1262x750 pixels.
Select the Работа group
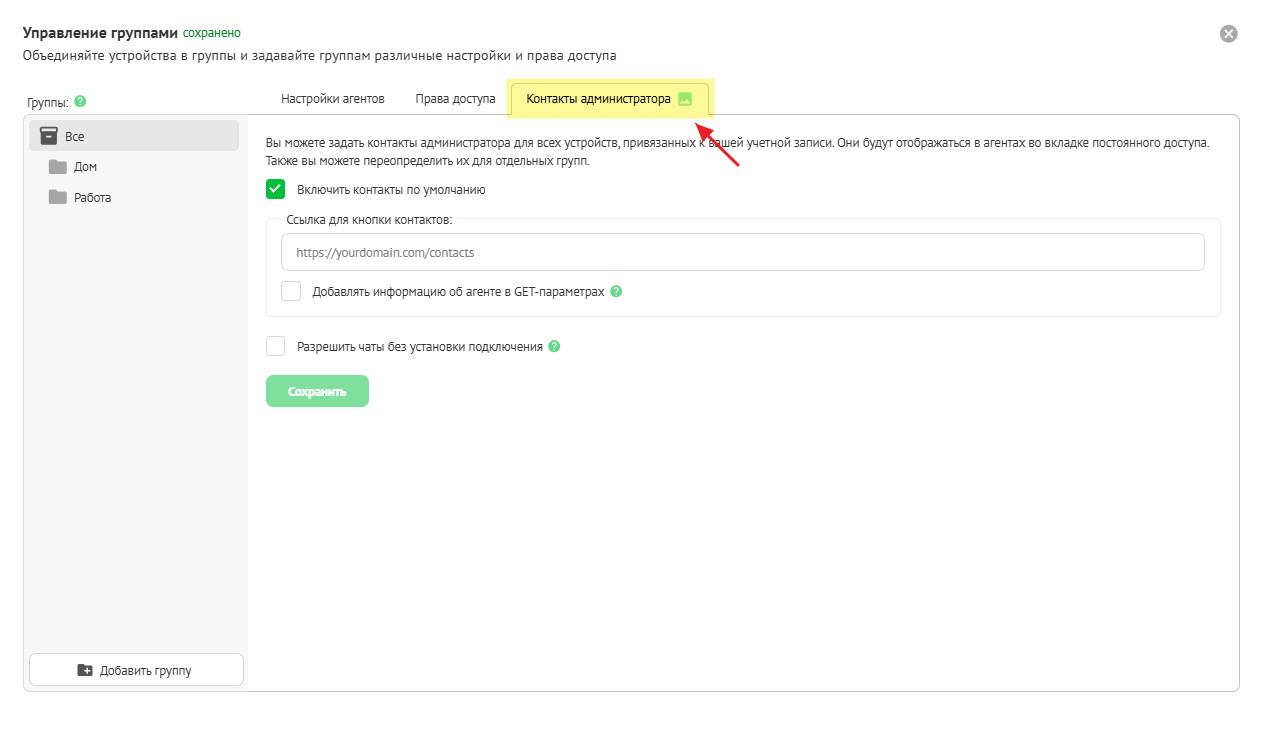point(92,198)
